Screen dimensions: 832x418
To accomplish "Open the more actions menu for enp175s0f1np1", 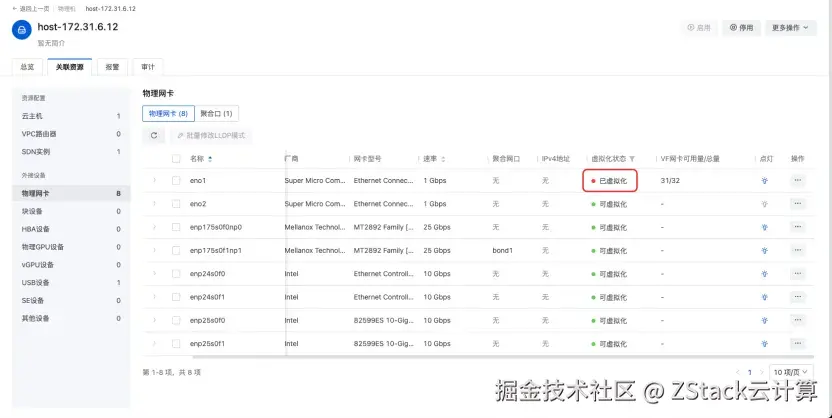I will pos(798,250).
